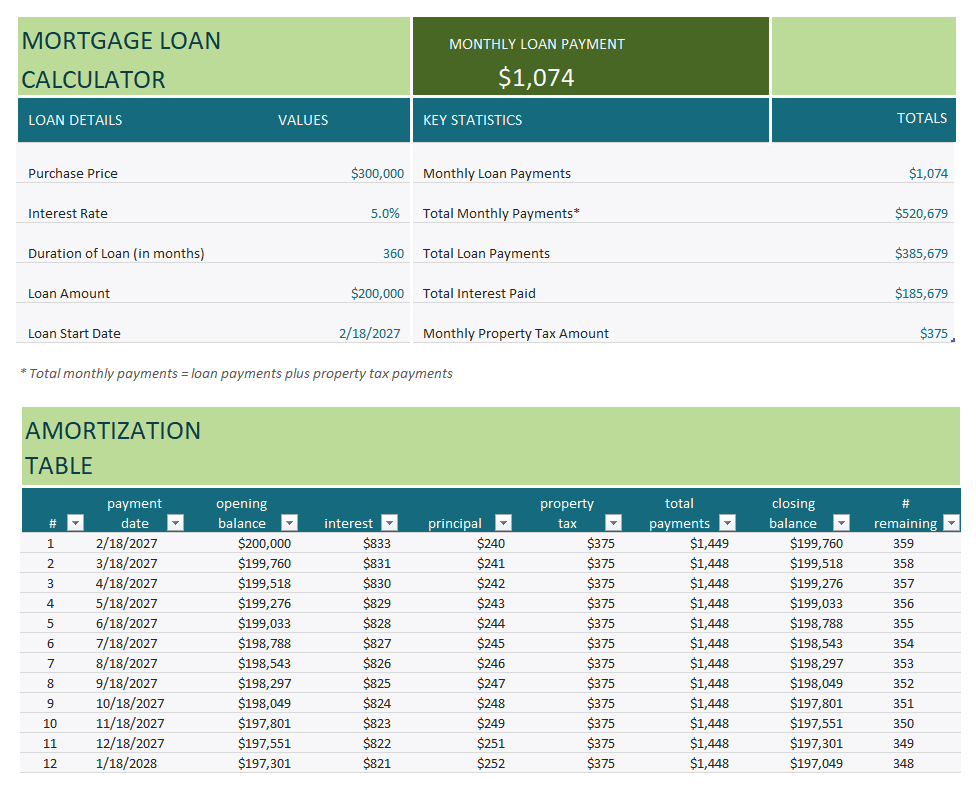Open the # remaining filter dropdown
The height and width of the screenshot is (809, 976).
pyautogui.click(x=952, y=523)
